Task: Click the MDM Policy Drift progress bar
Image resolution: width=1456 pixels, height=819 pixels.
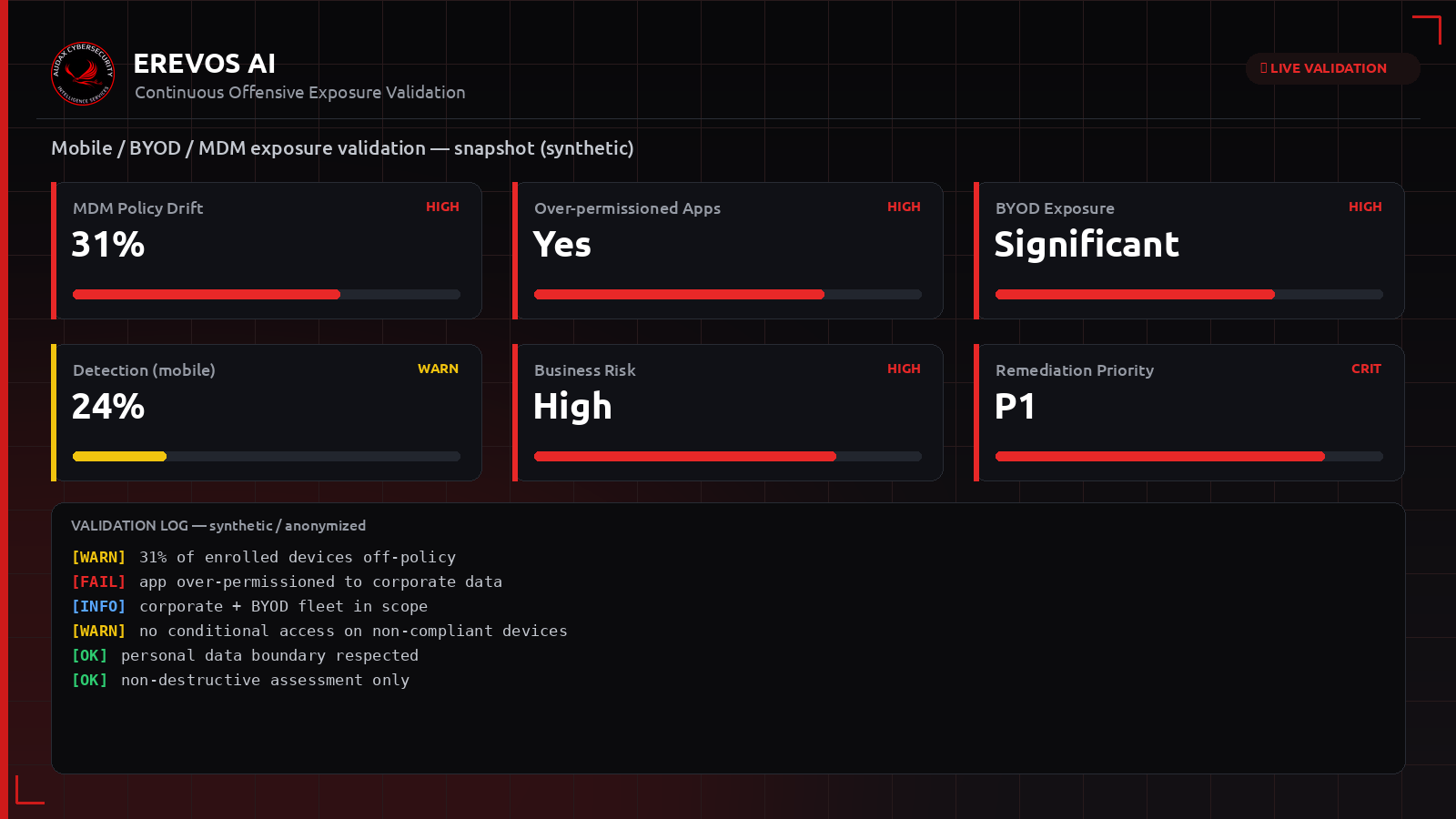Action: (267, 295)
